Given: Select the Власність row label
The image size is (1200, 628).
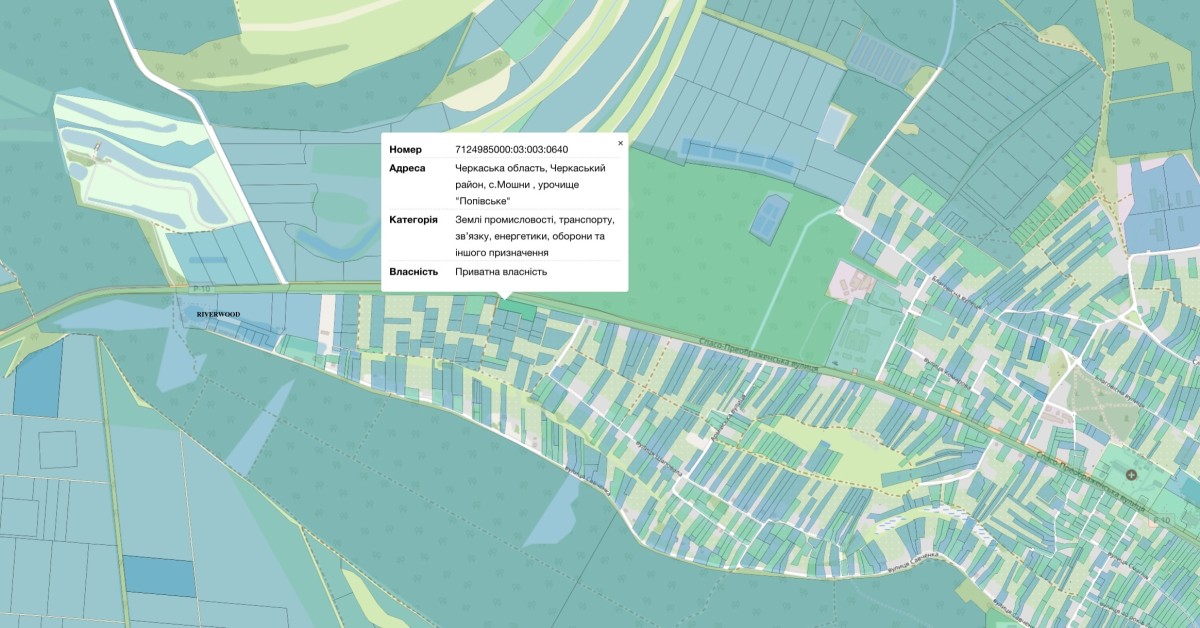Looking at the screenshot, I should 414,272.
